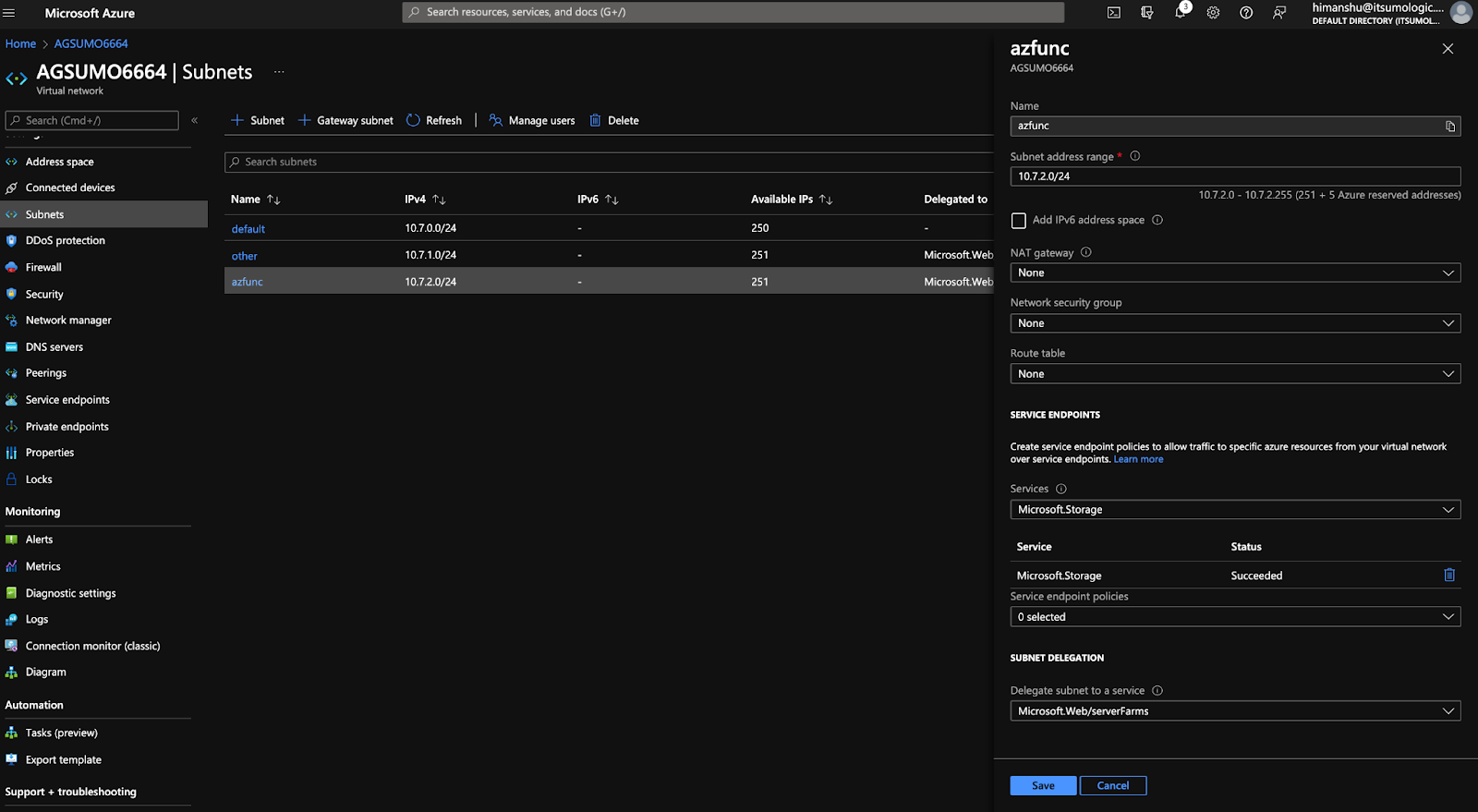
Task: Collapse the left sidebar menu
Action: 194,120
